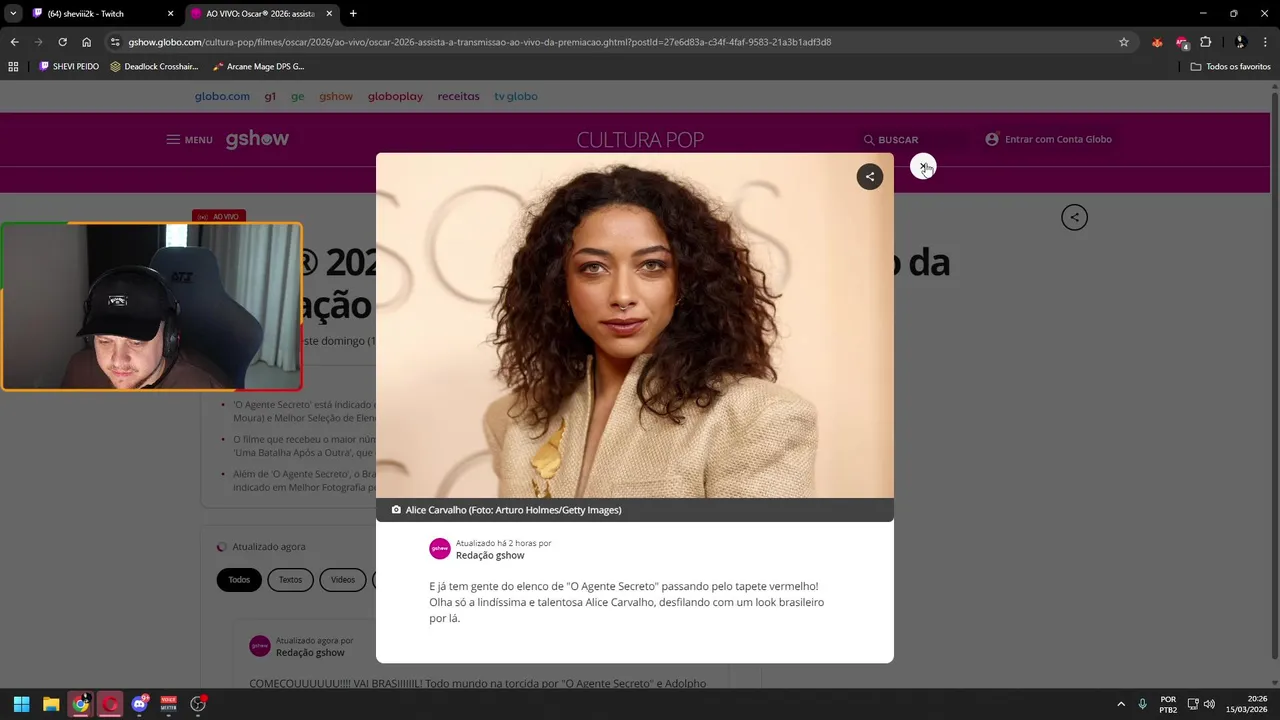Open Discord from the taskbar

point(140,704)
